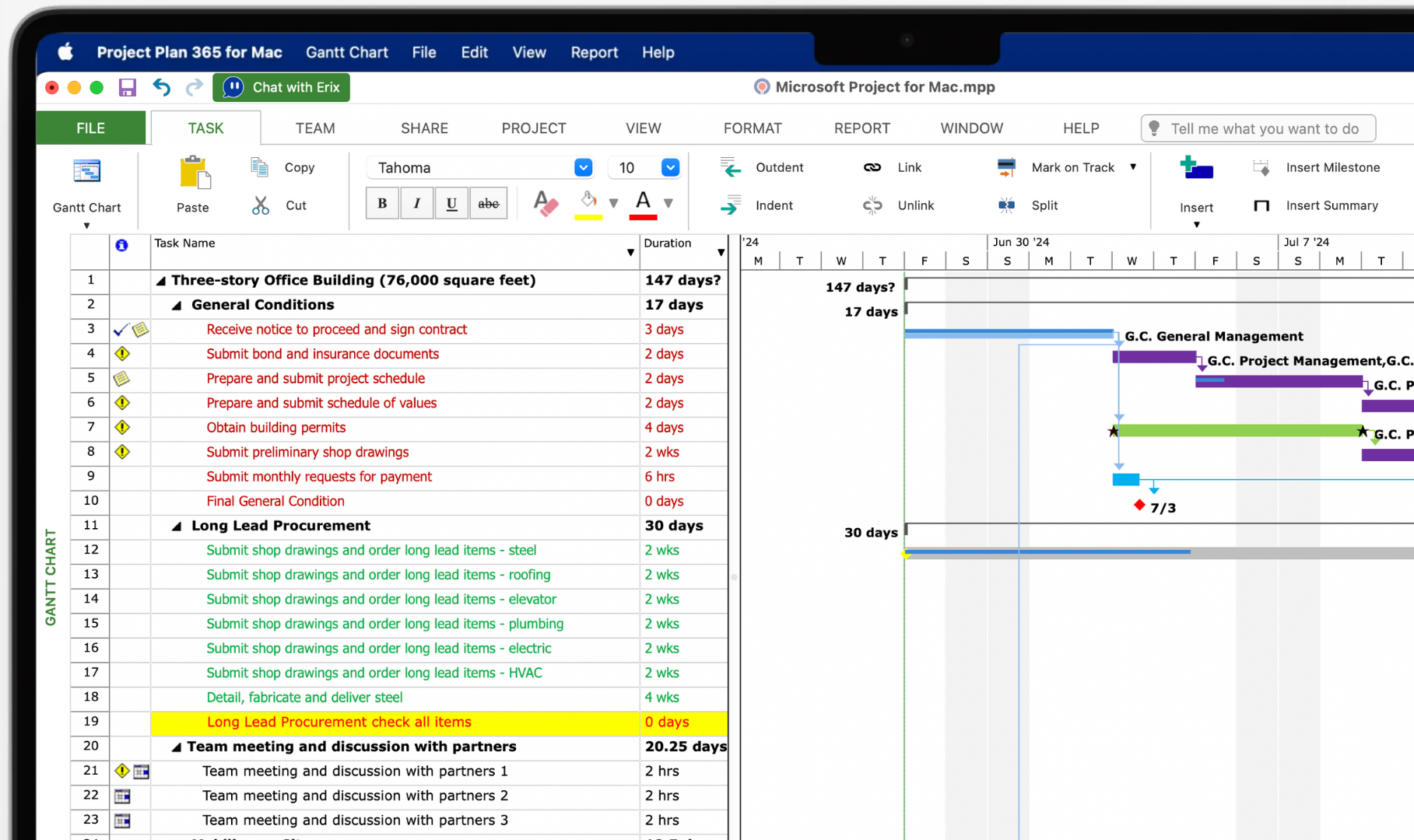
Task: Click the calendar icon on row 22
Action: (x=122, y=796)
